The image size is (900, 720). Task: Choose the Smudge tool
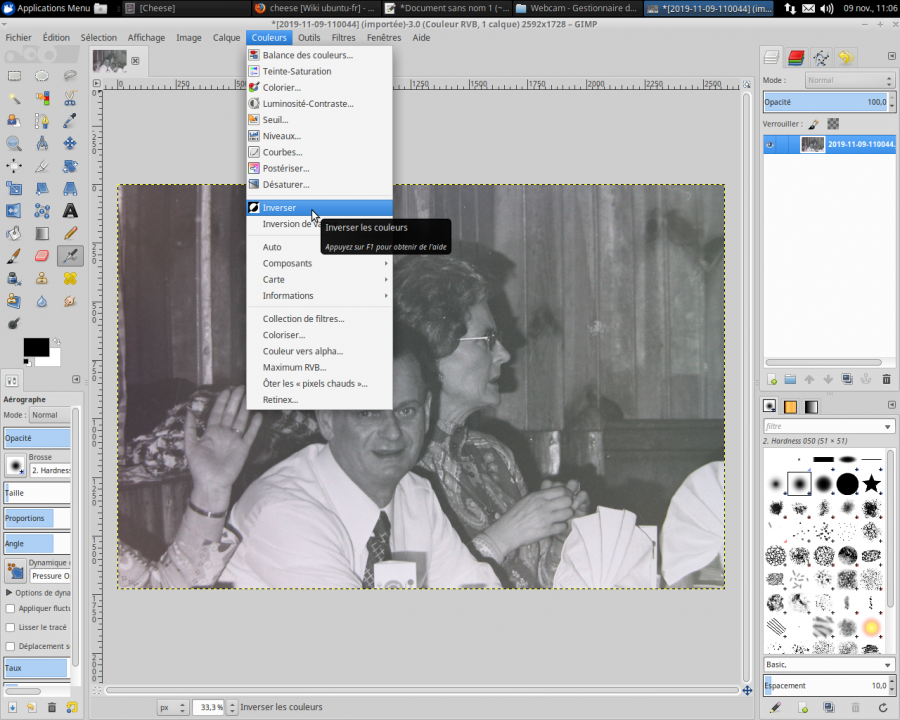click(x=70, y=301)
